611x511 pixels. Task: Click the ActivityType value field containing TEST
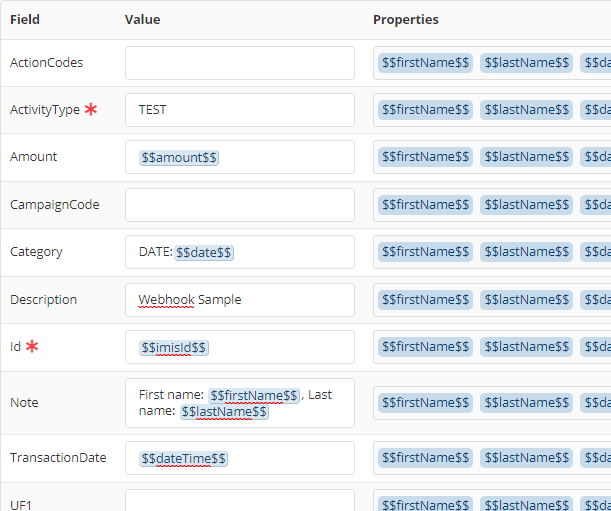pyautogui.click(x=239, y=110)
